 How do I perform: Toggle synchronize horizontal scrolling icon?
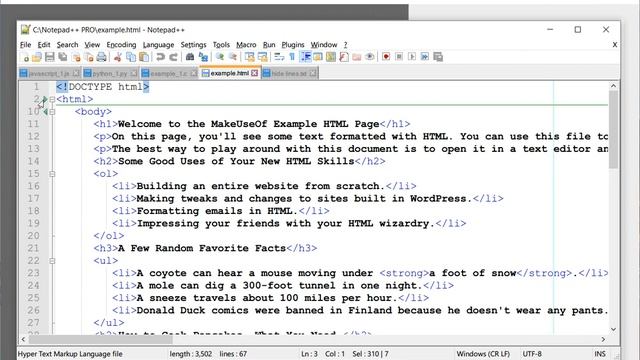coord(262,57)
